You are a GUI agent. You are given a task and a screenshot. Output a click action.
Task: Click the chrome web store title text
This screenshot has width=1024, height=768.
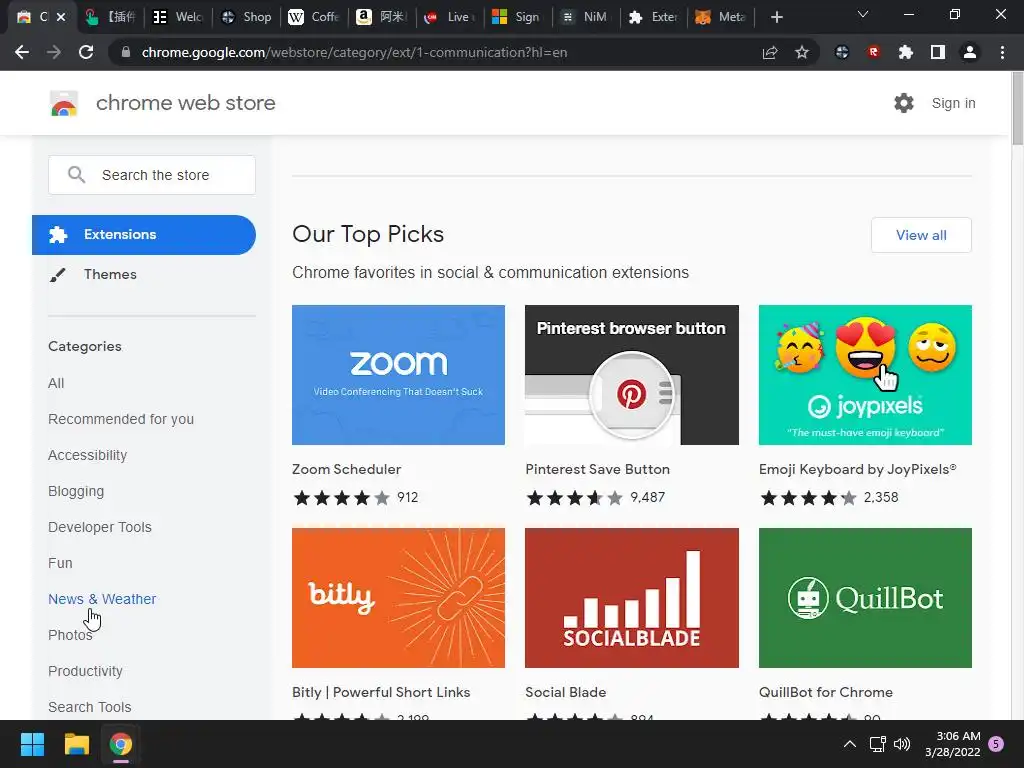185,103
